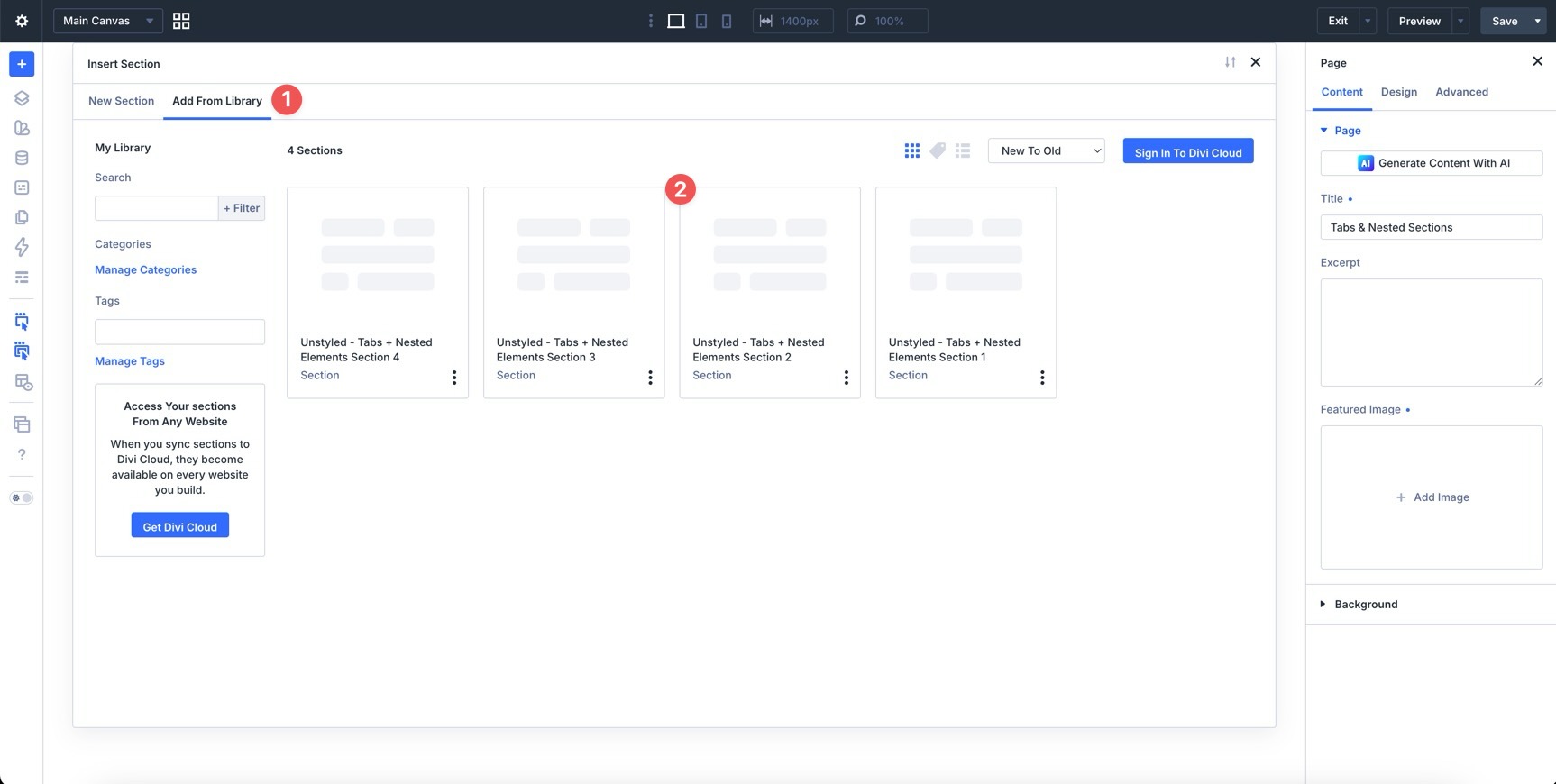Click Add Image under Featured Image
1556x784 pixels.
tap(1432, 497)
